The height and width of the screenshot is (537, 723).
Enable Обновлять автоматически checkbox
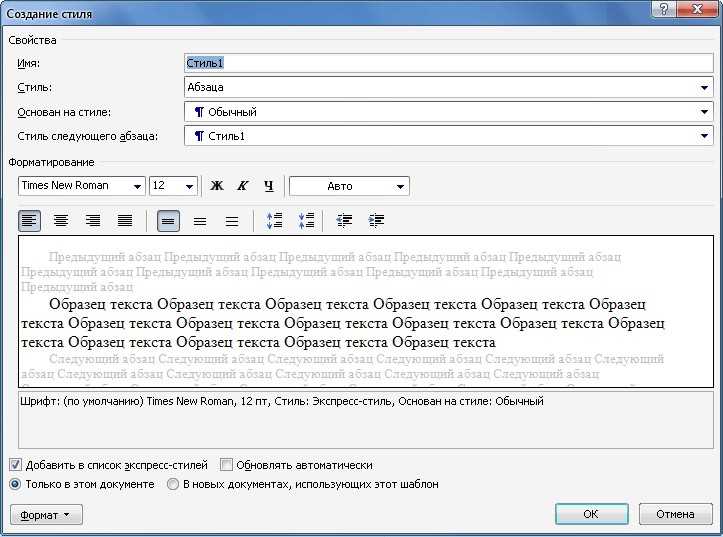(x=226, y=465)
